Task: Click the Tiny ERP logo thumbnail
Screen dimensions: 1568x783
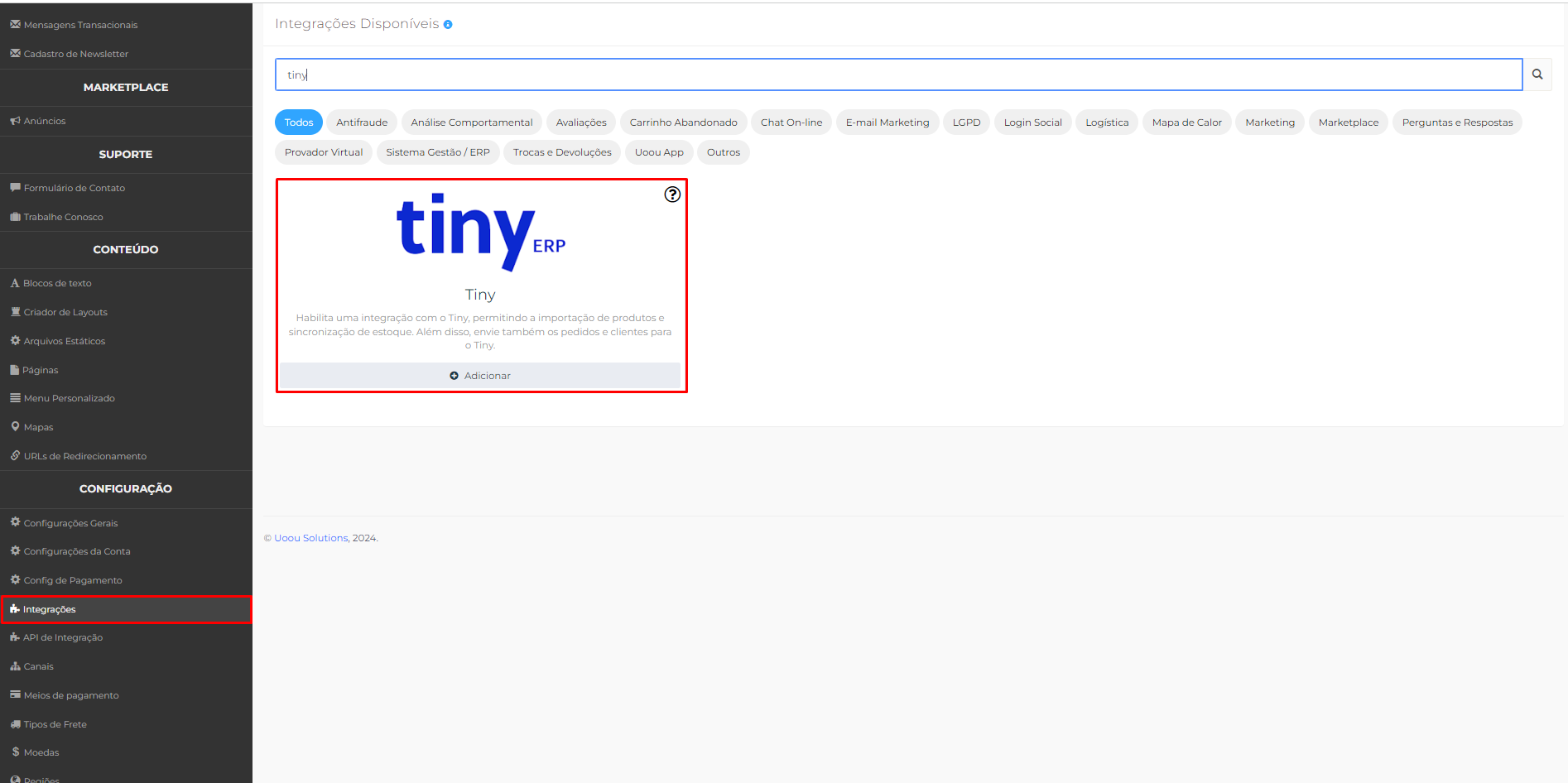Action: coord(481,232)
